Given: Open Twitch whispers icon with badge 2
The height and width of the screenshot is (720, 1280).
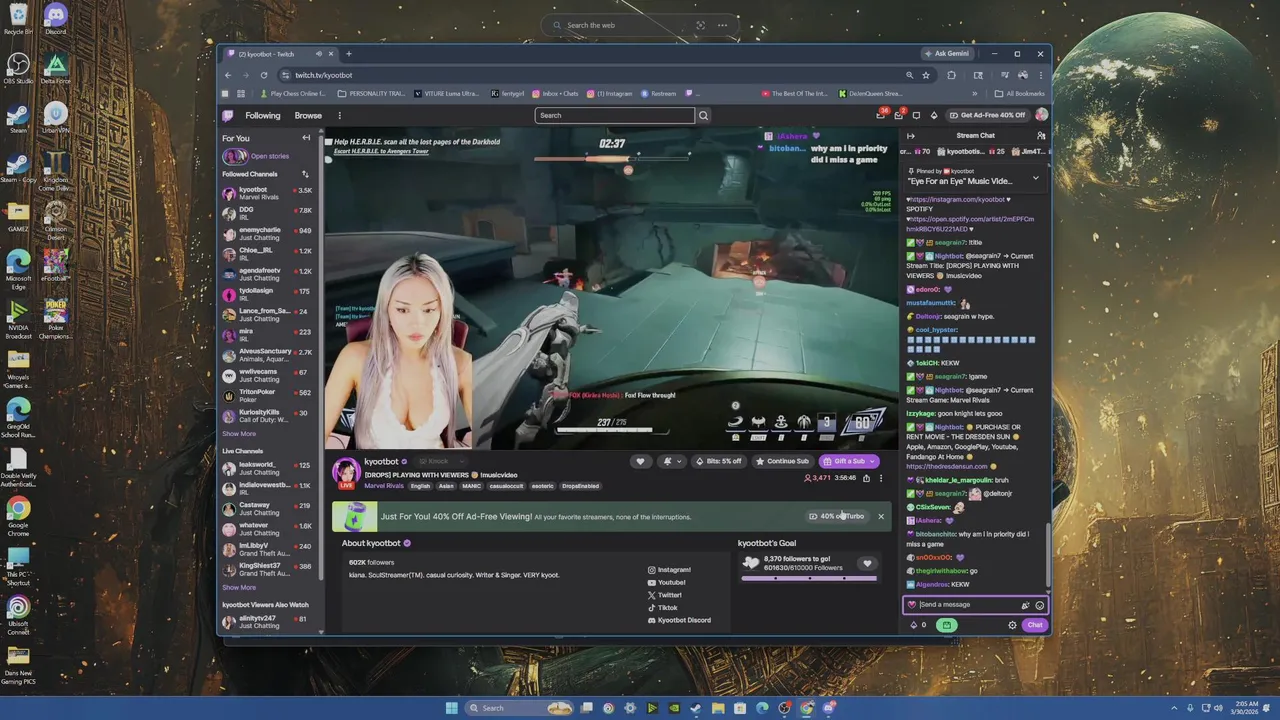Looking at the screenshot, I should [x=898, y=115].
